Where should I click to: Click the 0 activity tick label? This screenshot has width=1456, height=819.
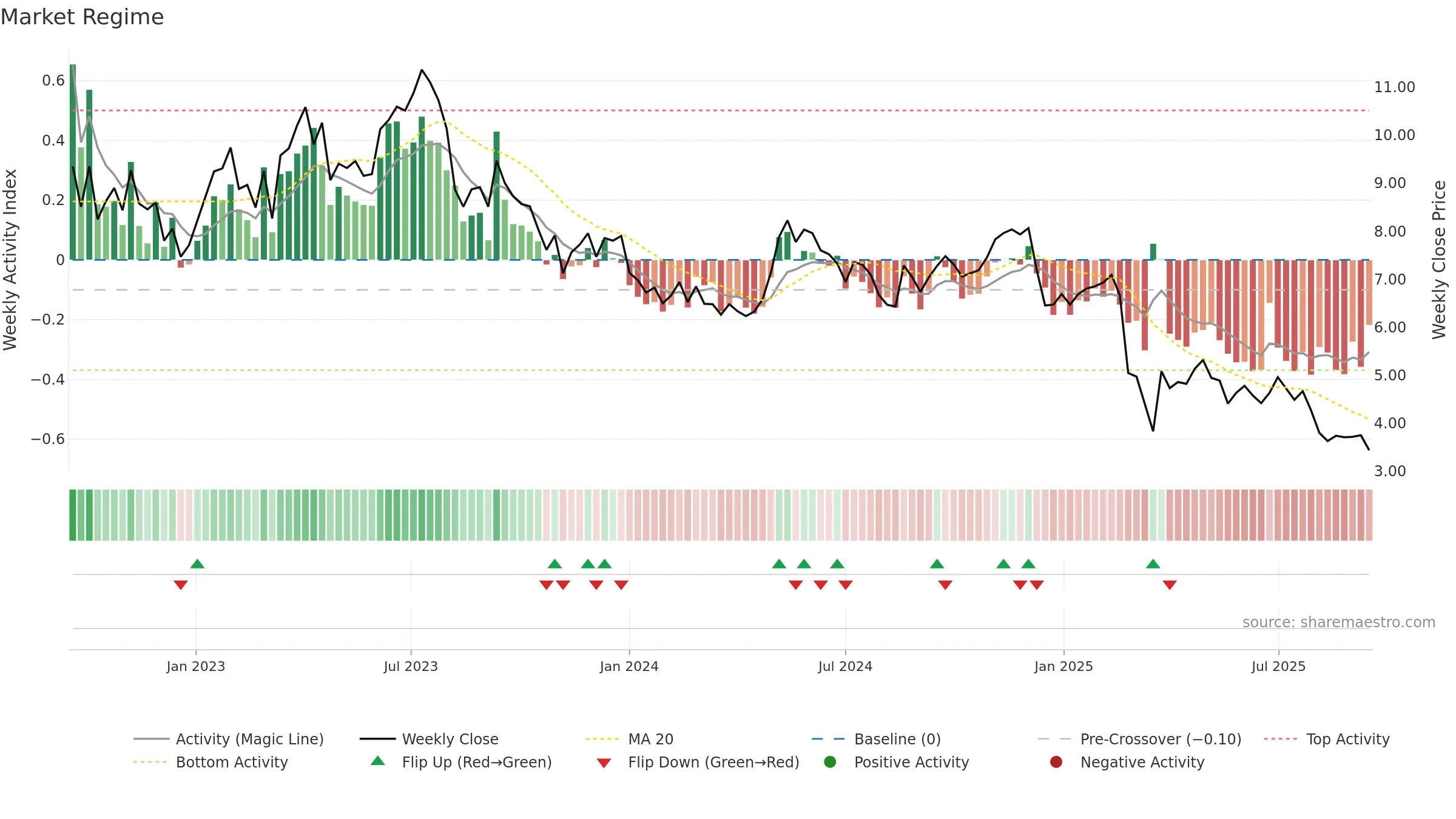pos(60,260)
